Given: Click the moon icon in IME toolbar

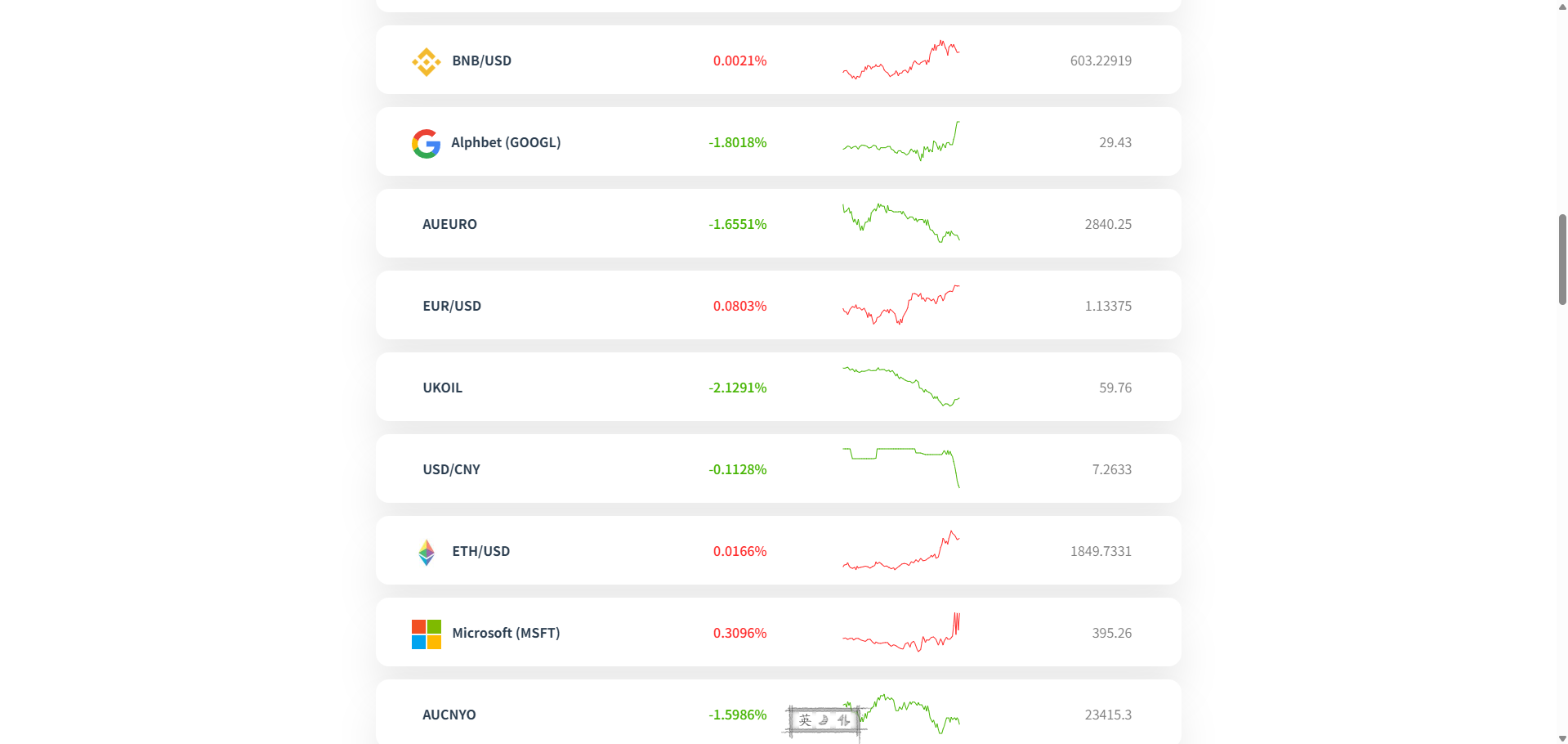Looking at the screenshot, I should (x=824, y=720).
